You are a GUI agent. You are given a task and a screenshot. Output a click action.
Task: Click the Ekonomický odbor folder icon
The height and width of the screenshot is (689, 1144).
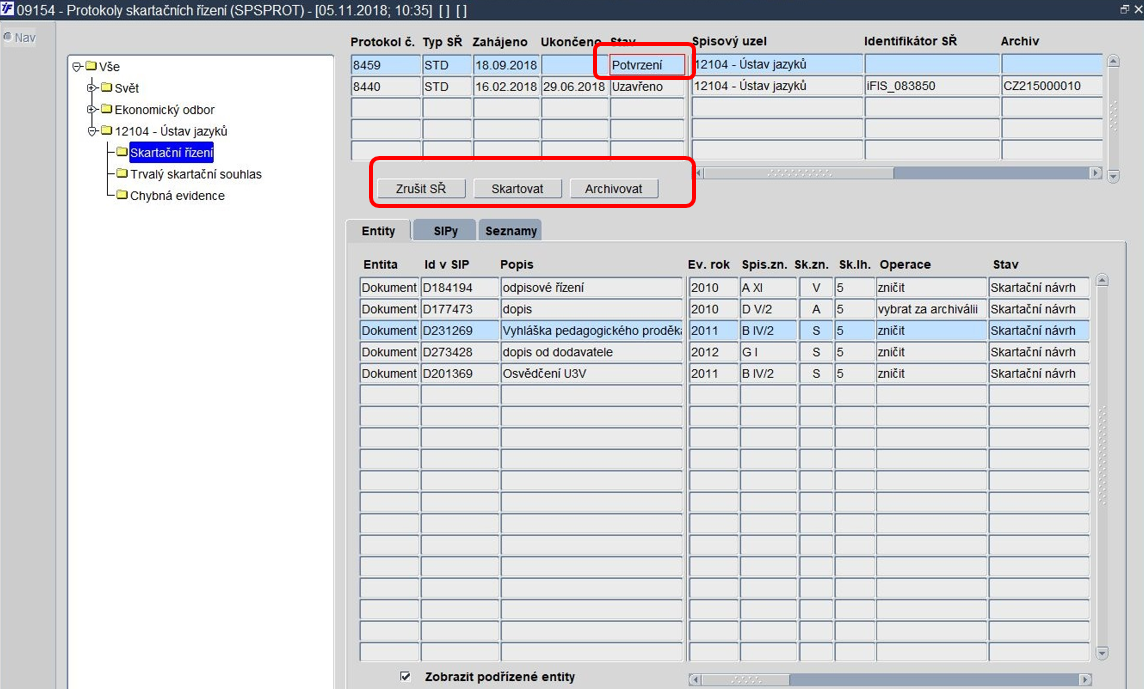(107, 109)
